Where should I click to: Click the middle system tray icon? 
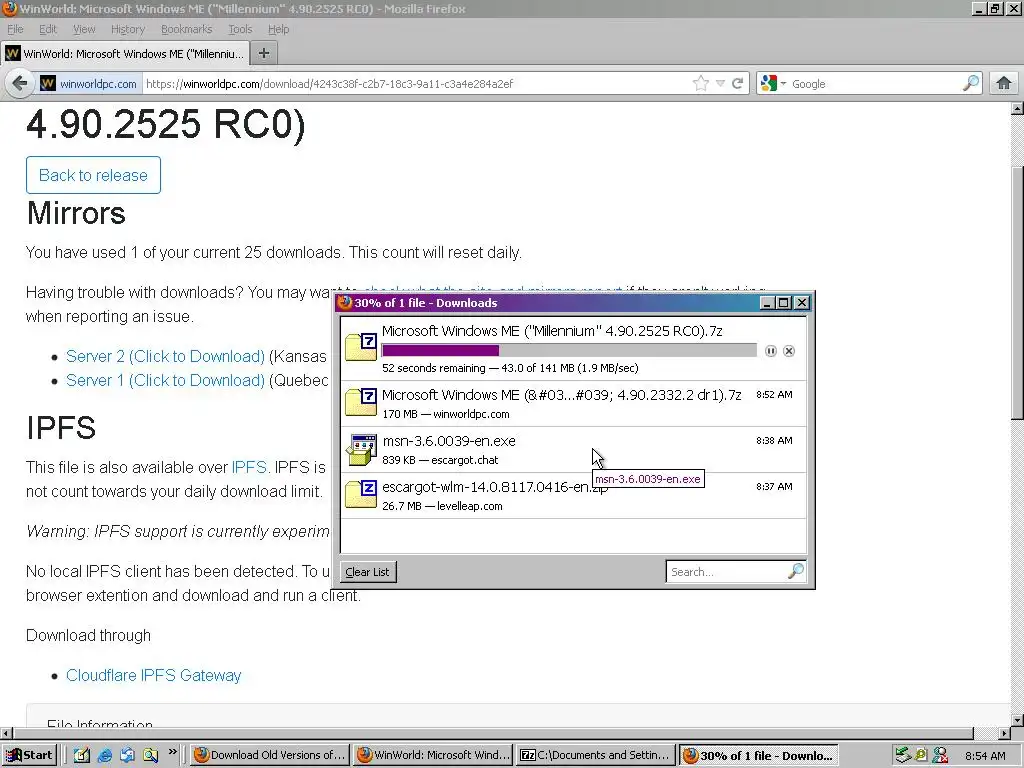pyautogui.click(x=921, y=755)
